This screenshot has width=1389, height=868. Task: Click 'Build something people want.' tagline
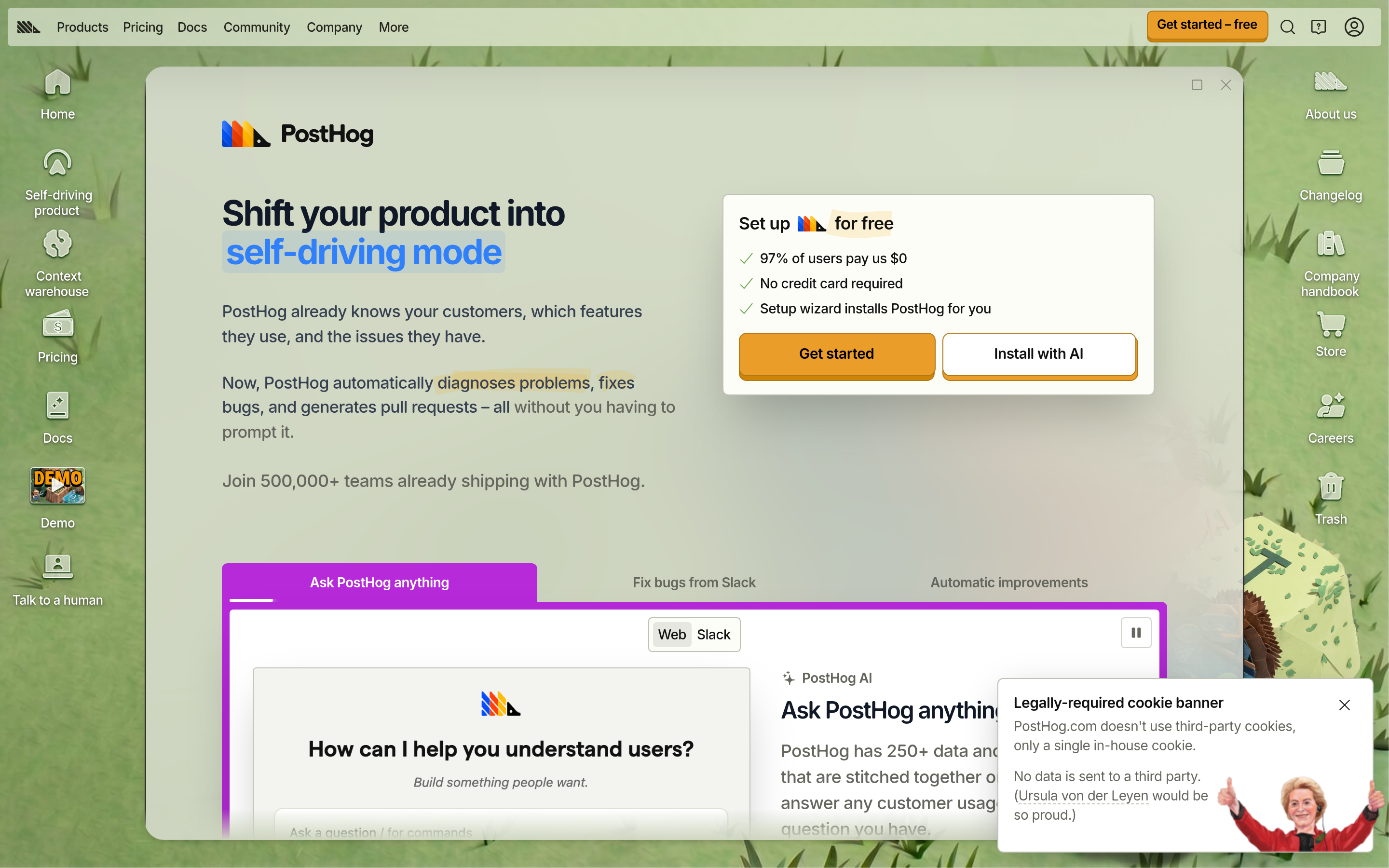pos(501,782)
